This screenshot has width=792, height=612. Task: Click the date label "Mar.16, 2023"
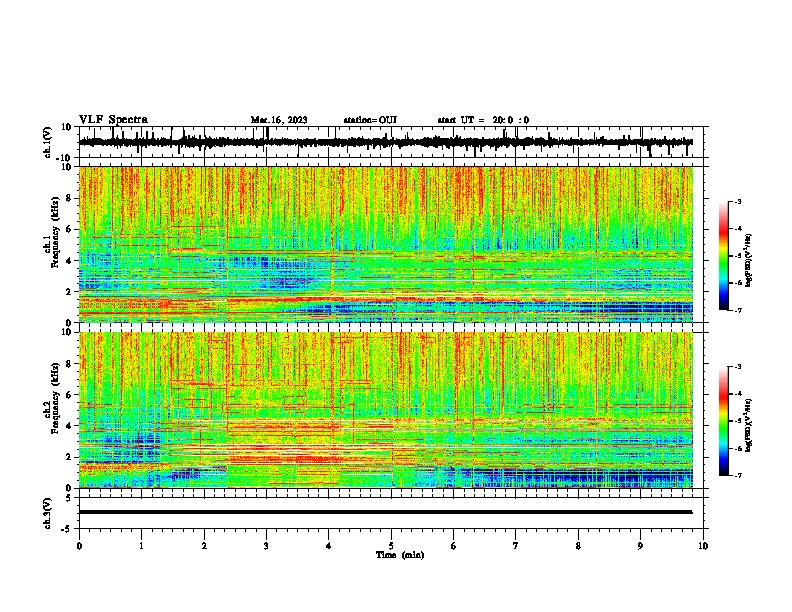[x=279, y=120]
